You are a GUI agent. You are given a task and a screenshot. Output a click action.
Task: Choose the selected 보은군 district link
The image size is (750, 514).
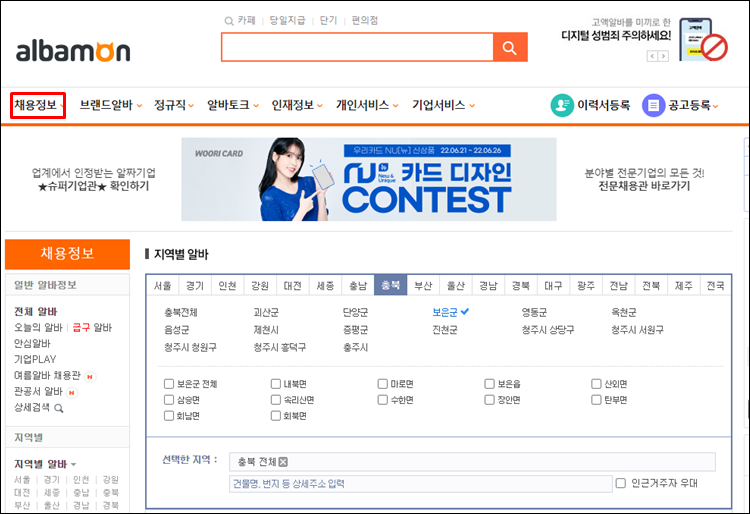445,313
